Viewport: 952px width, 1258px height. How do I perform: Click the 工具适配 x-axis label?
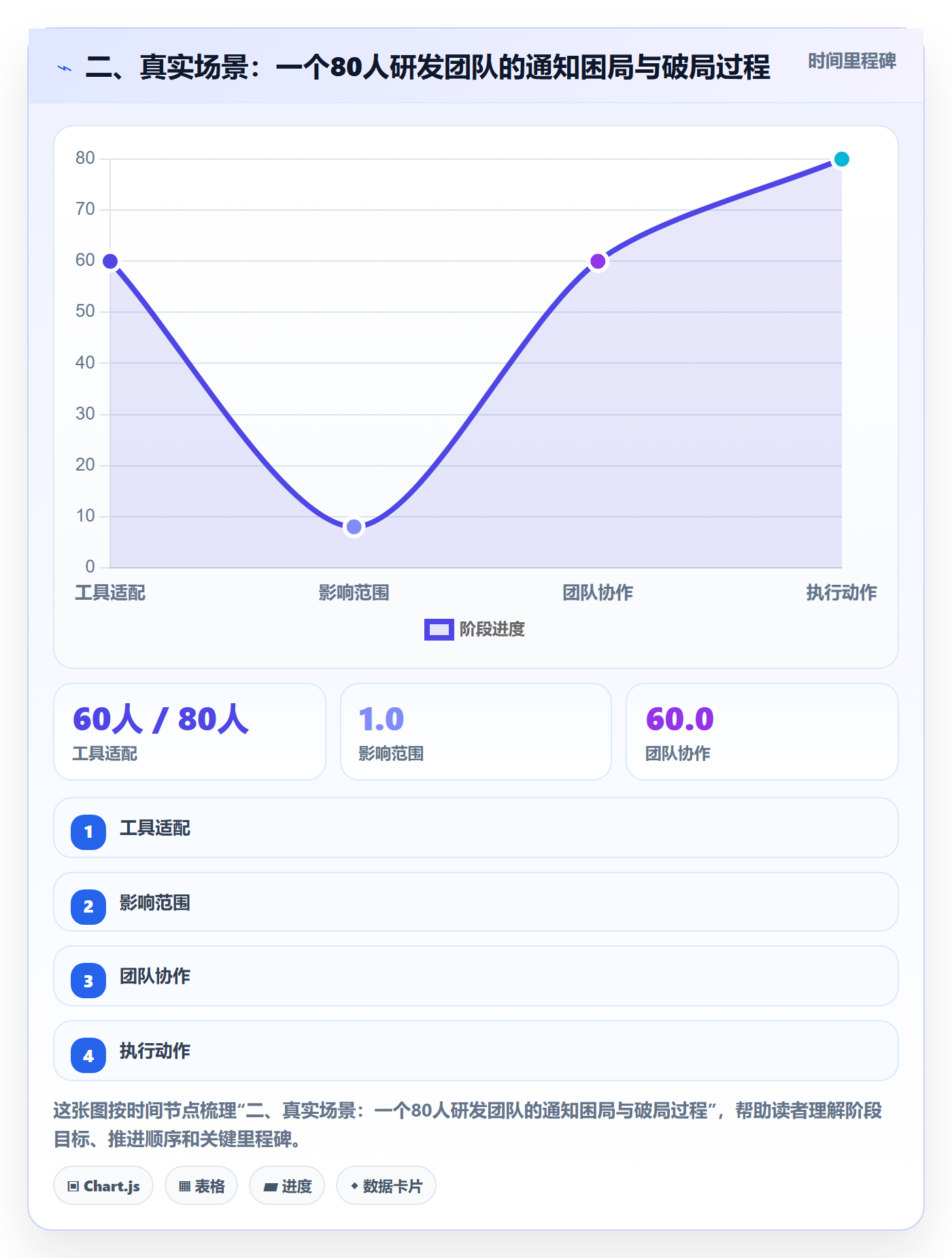pyautogui.click(x=110, y=593)
